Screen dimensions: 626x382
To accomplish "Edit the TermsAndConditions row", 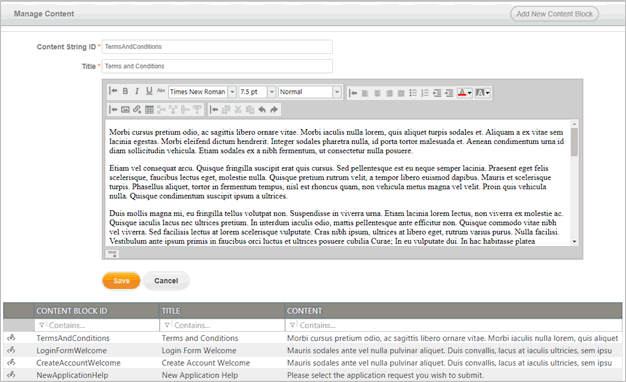I will pos(11,338).
